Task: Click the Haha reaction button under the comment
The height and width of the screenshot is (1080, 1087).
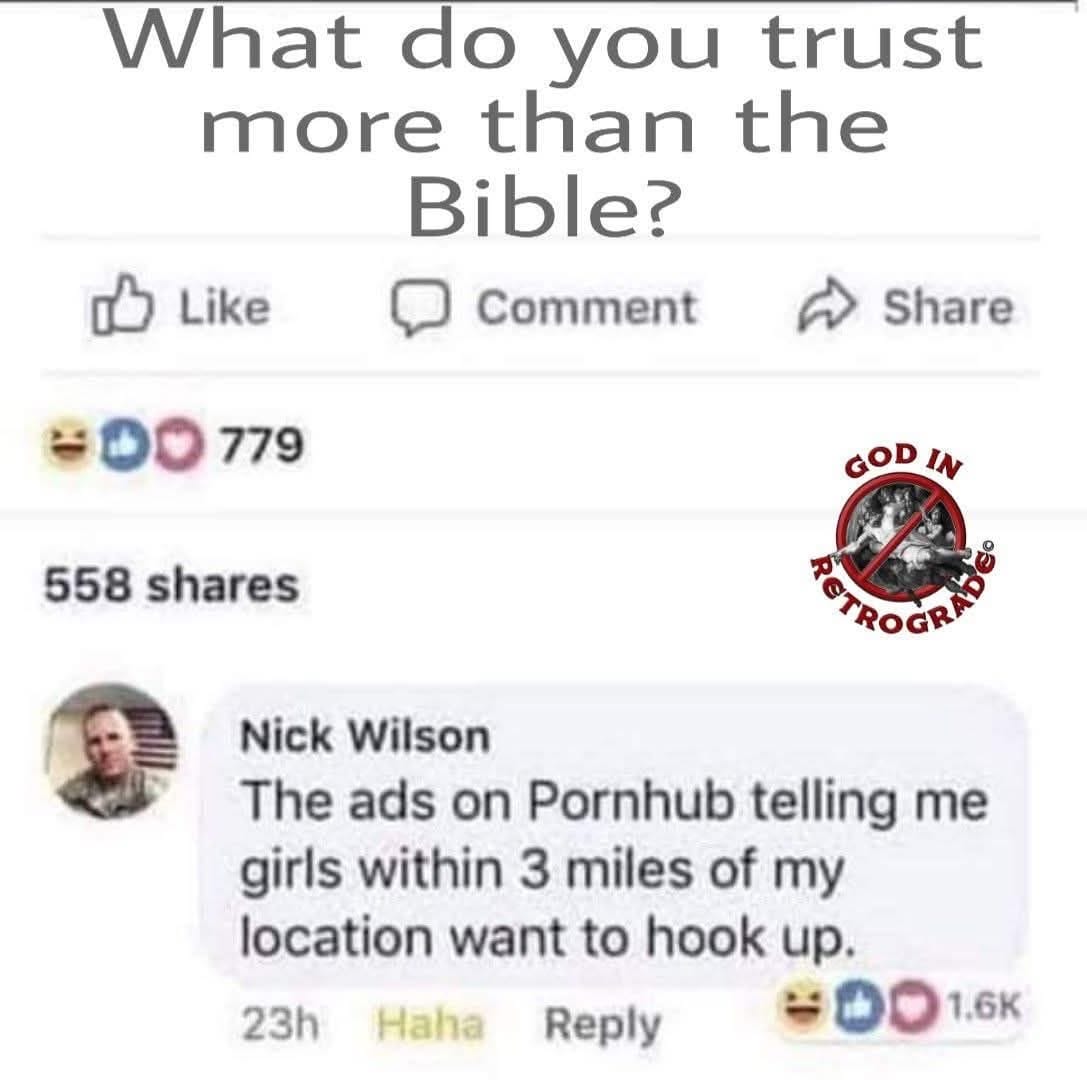Action: pos(429,1024)
